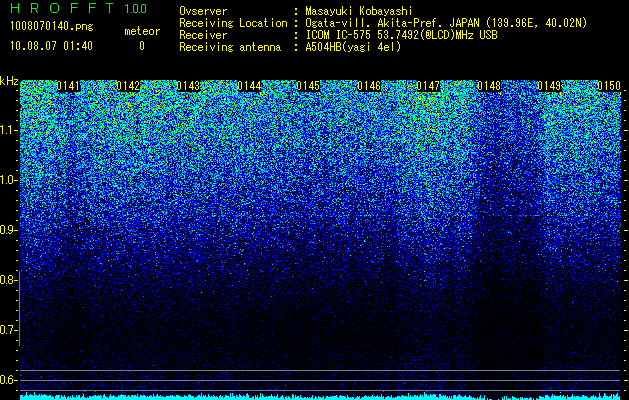Click the 0149 time marker
This screenshot has height=400, width=629.
coord(549,86)
